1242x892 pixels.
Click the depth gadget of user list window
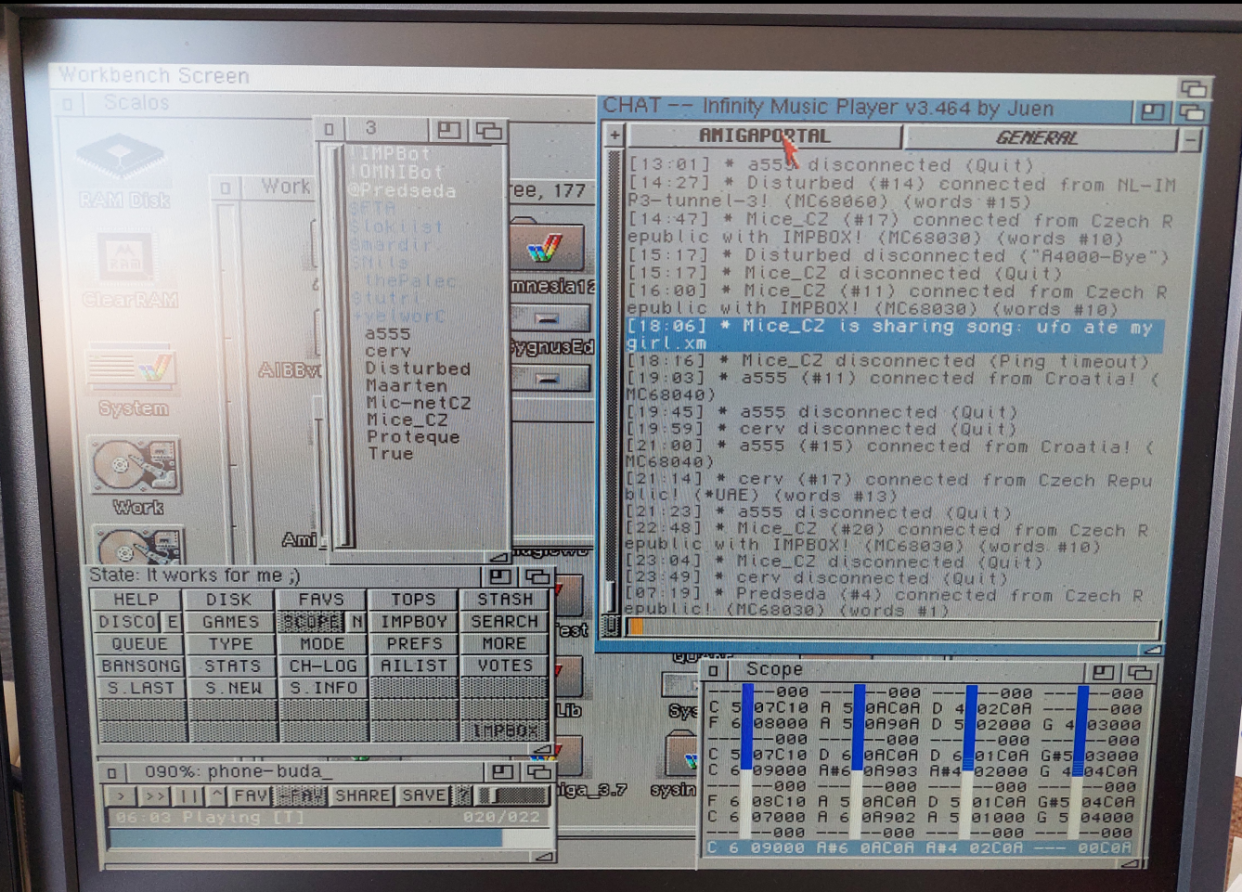pos(487,130)
